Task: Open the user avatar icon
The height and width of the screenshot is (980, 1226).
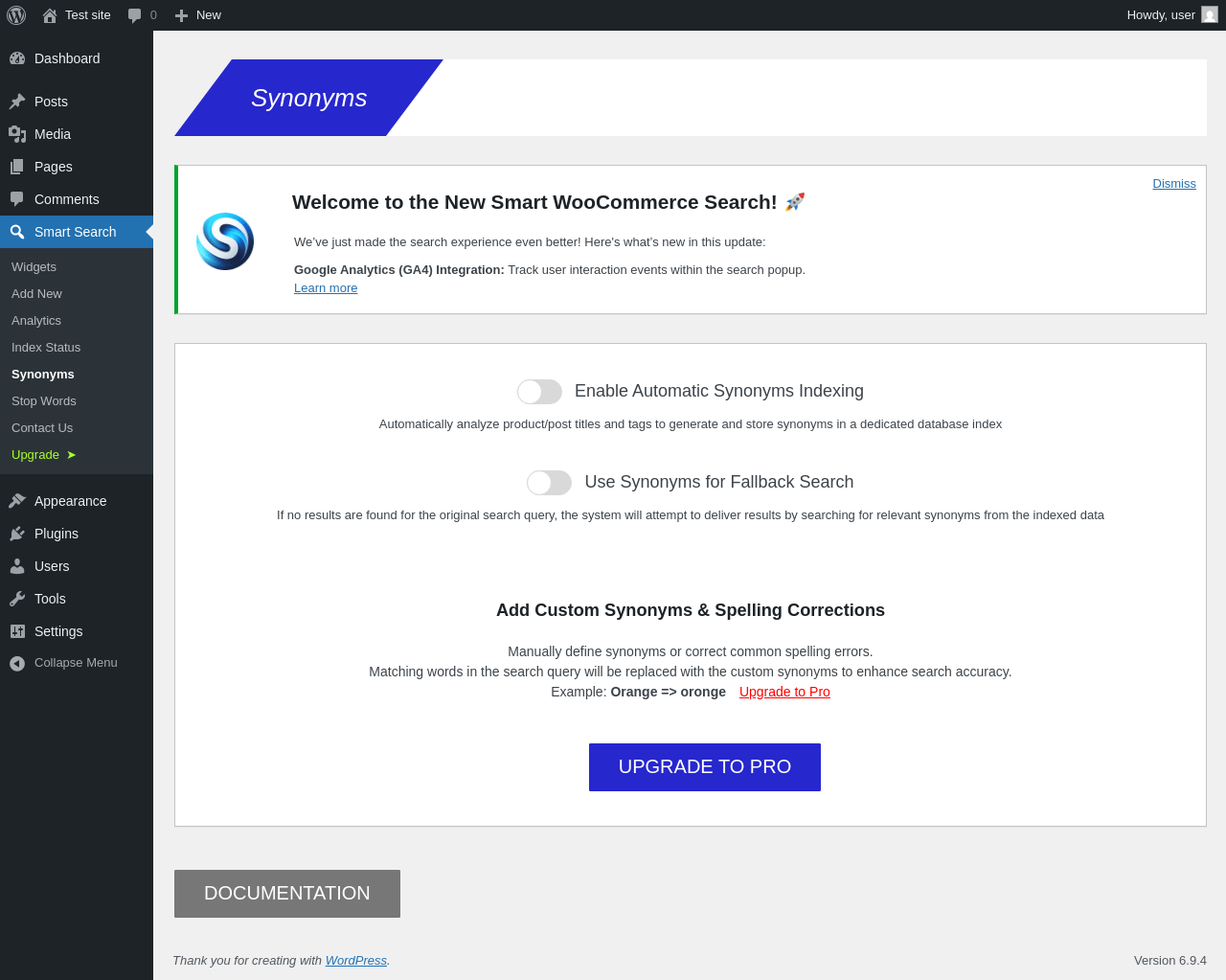Action: coord(1210,15)
